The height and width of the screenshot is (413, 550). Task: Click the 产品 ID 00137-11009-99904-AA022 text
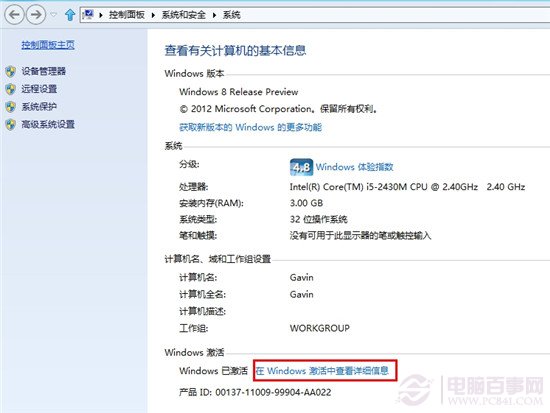[x=255, y=392]
